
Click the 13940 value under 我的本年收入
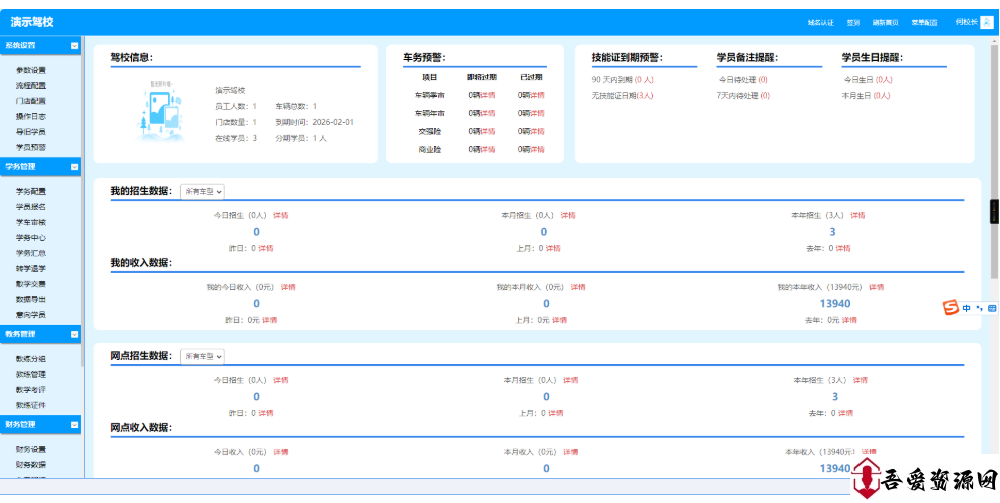coord(835,304)
